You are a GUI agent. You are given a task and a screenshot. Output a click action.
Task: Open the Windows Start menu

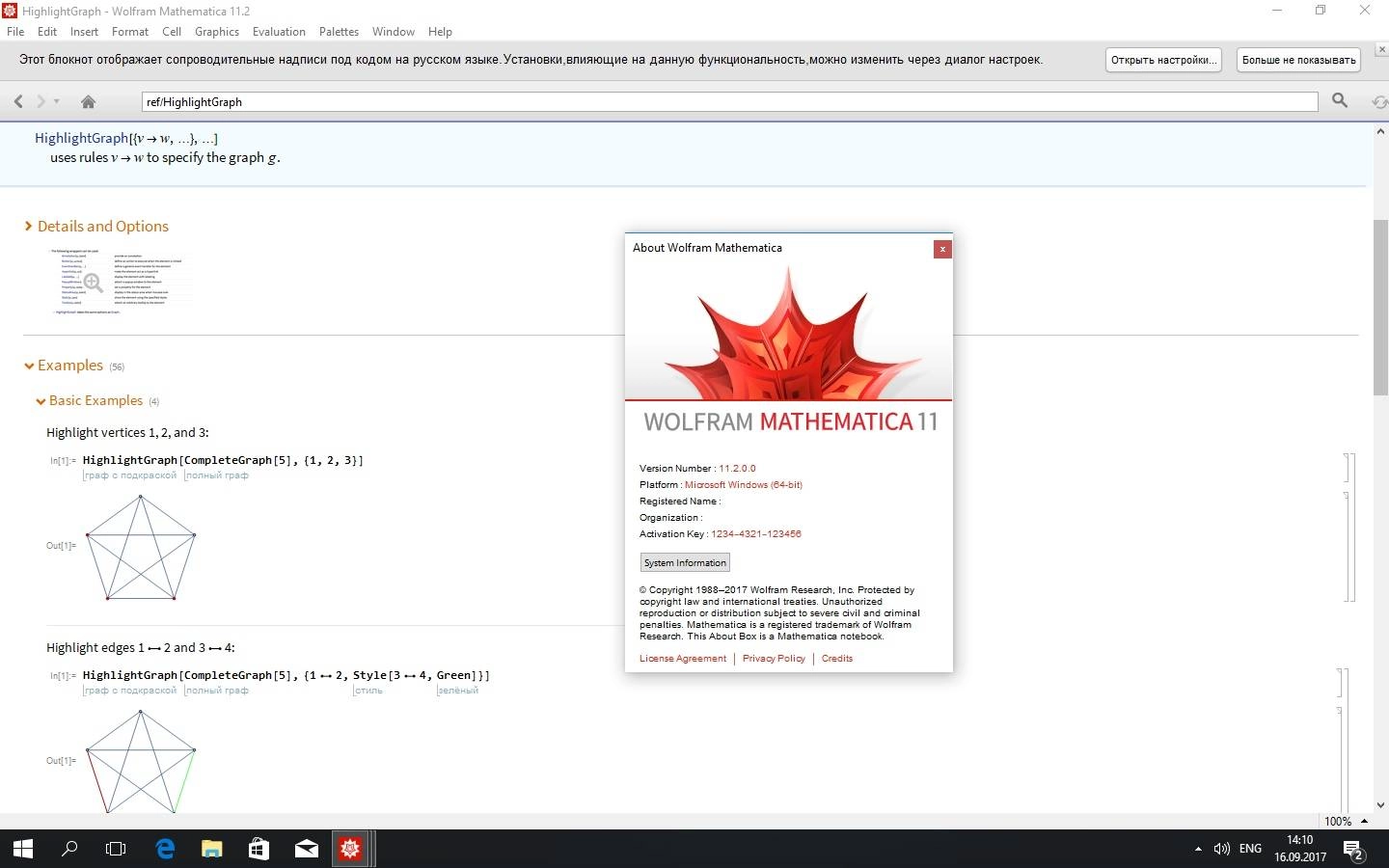23,849
